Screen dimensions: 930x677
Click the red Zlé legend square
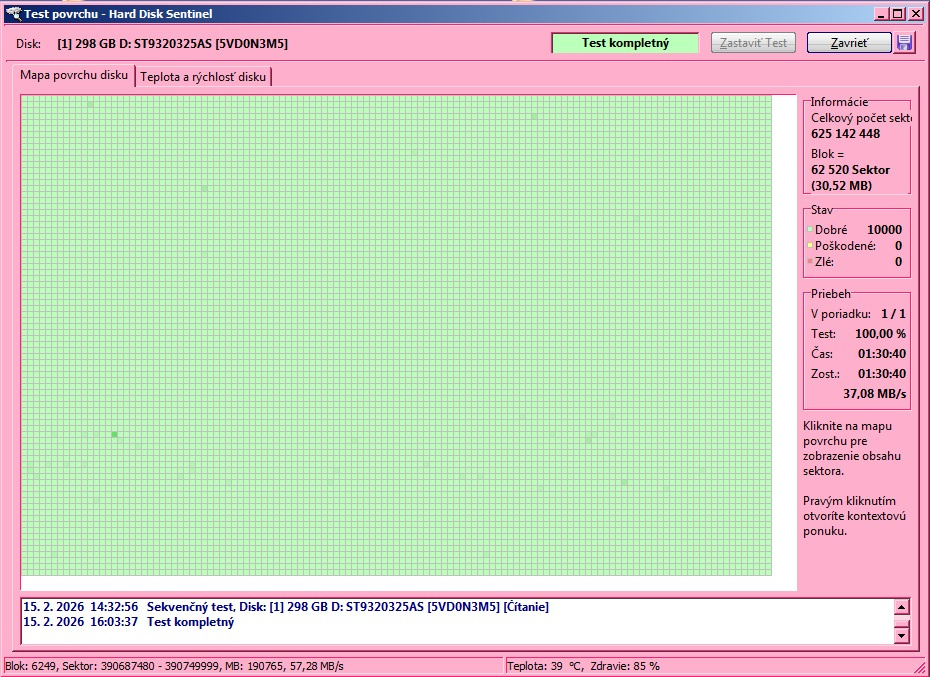(x=809, y=262)
